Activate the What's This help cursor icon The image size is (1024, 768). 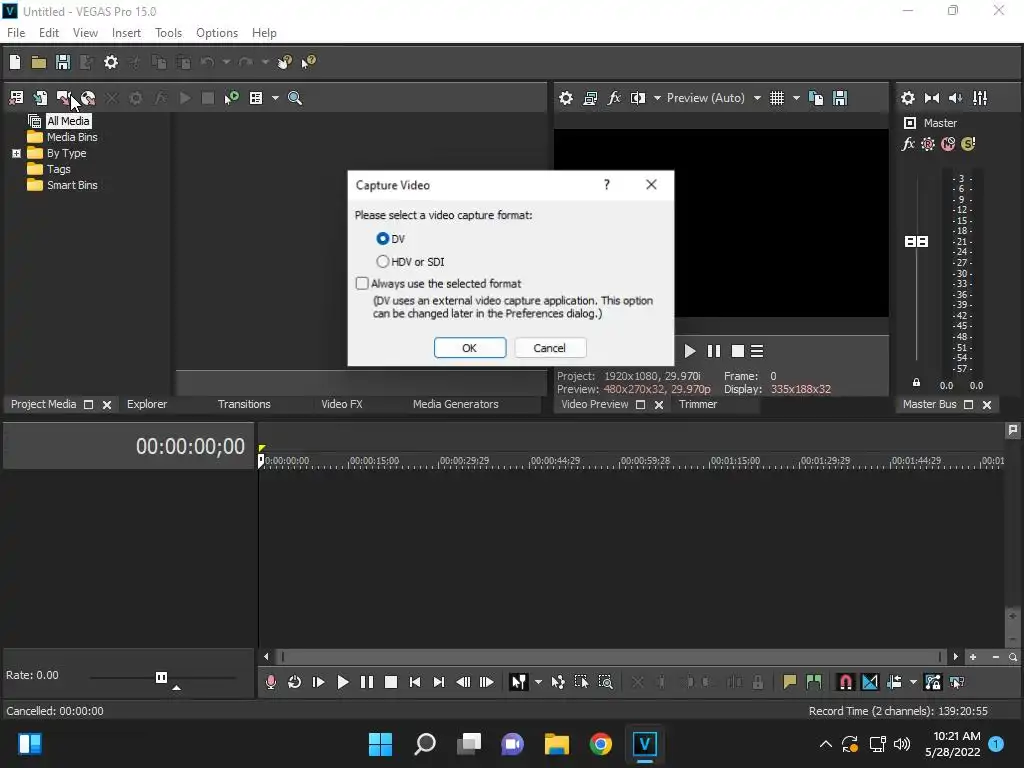pyautogui.click(x=308, y=62)
